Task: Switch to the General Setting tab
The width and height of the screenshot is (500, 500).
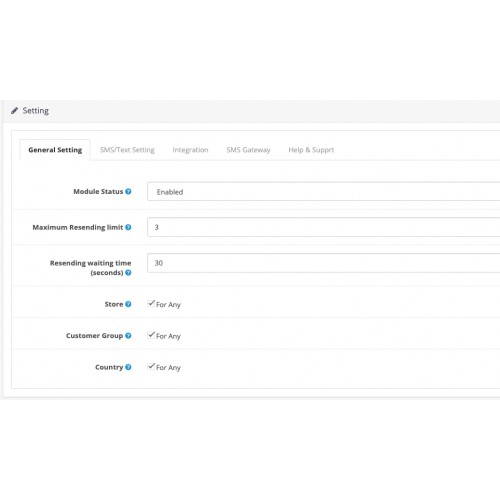Action: tap(55, 150)
